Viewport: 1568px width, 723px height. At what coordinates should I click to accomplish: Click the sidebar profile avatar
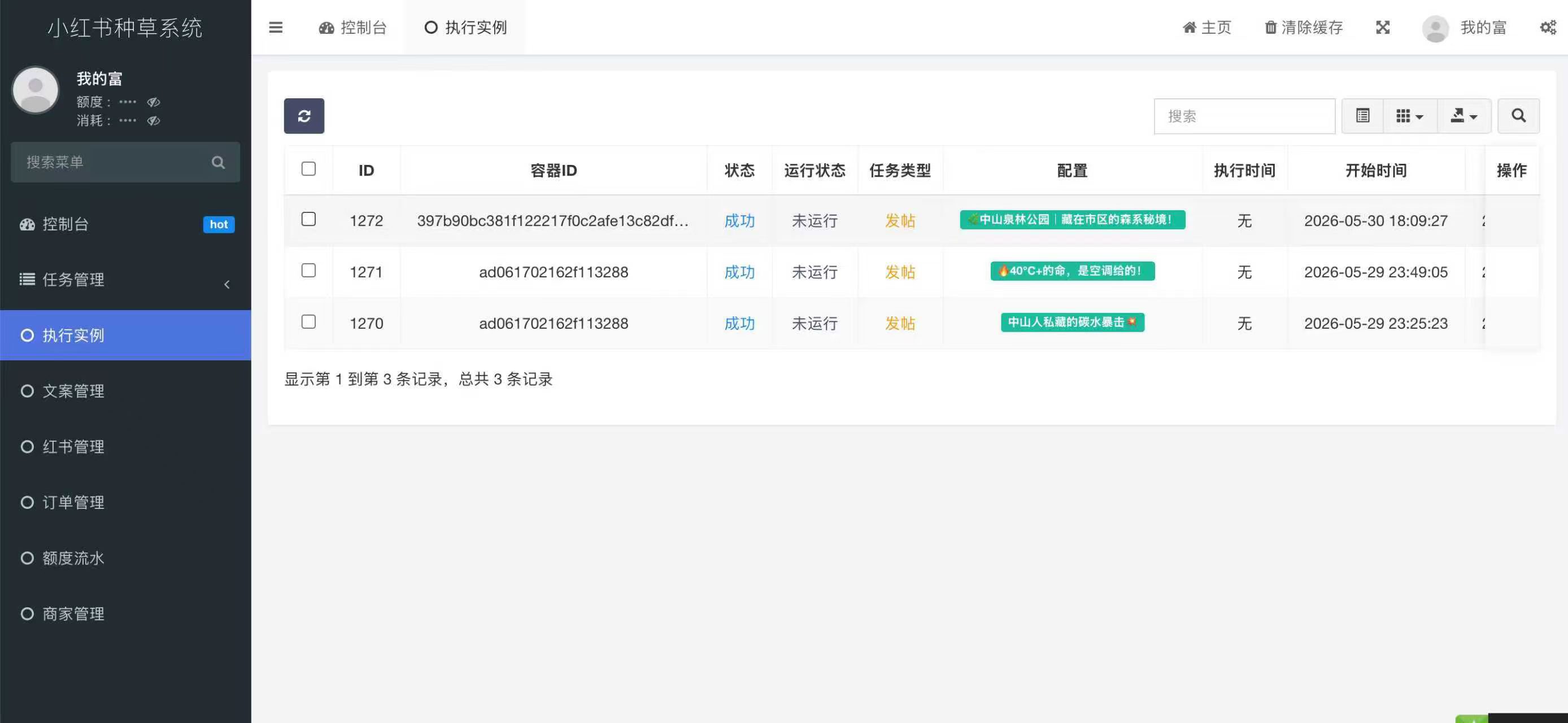coord(36,90)
